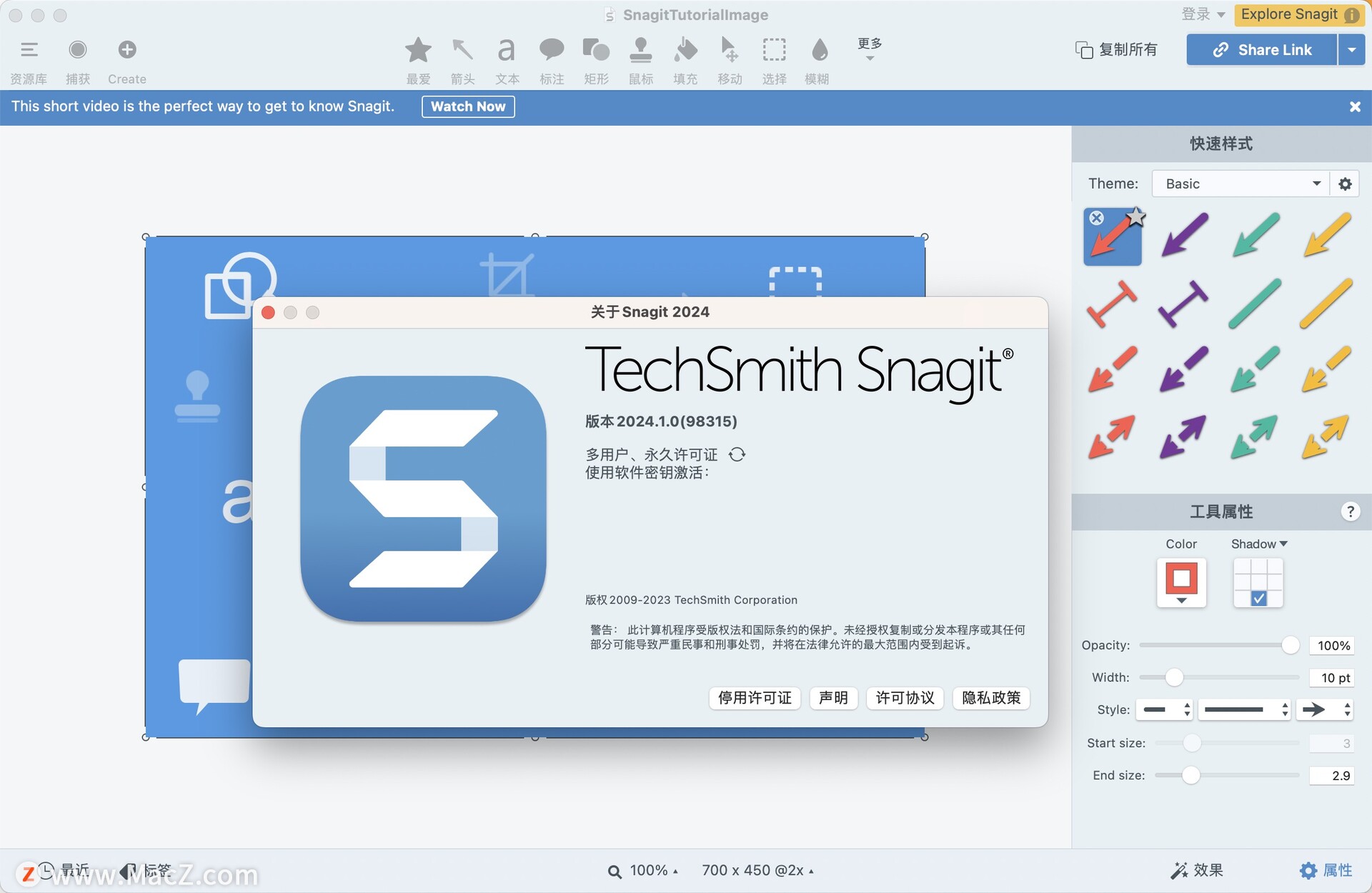Choose the teal plain line style
Viewport: 1372px width, 893px height.
[1256, 304]
